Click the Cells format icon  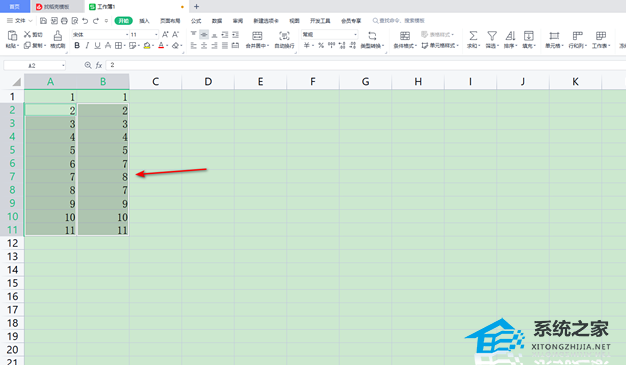click(x=554, y=36)
